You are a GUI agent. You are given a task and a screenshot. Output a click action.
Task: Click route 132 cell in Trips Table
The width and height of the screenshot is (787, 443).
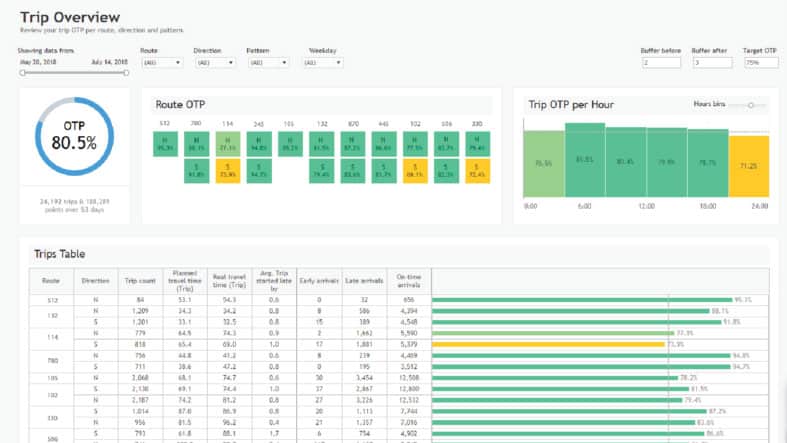(52, 316)
